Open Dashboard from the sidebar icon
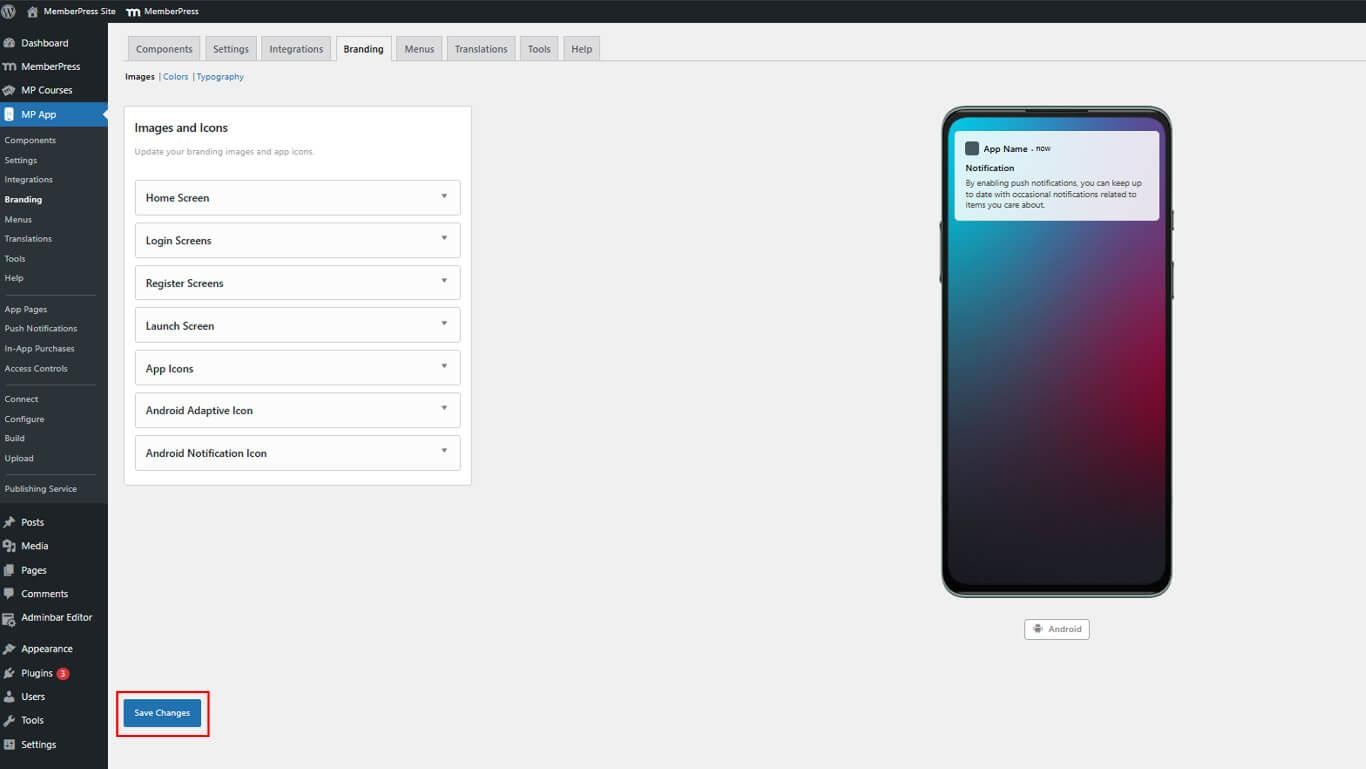The width and height of the screenshot is (1366, 769). click(x=9, y=43)
